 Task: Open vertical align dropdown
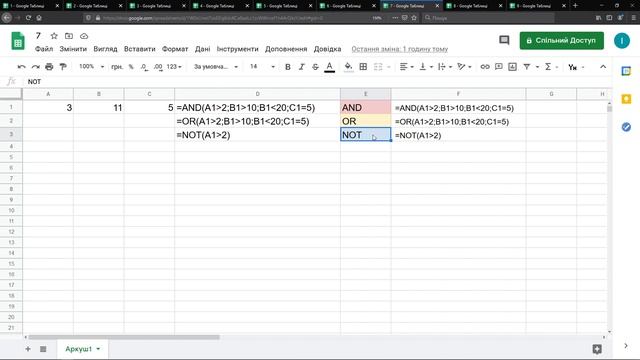426,67
